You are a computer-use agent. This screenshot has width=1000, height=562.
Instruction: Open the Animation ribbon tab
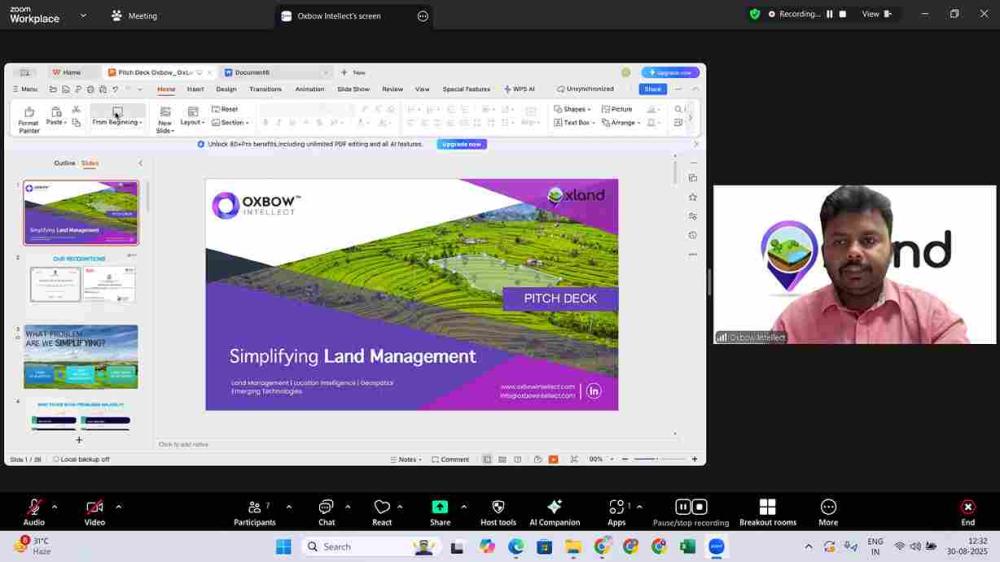[x=309, y=89]
